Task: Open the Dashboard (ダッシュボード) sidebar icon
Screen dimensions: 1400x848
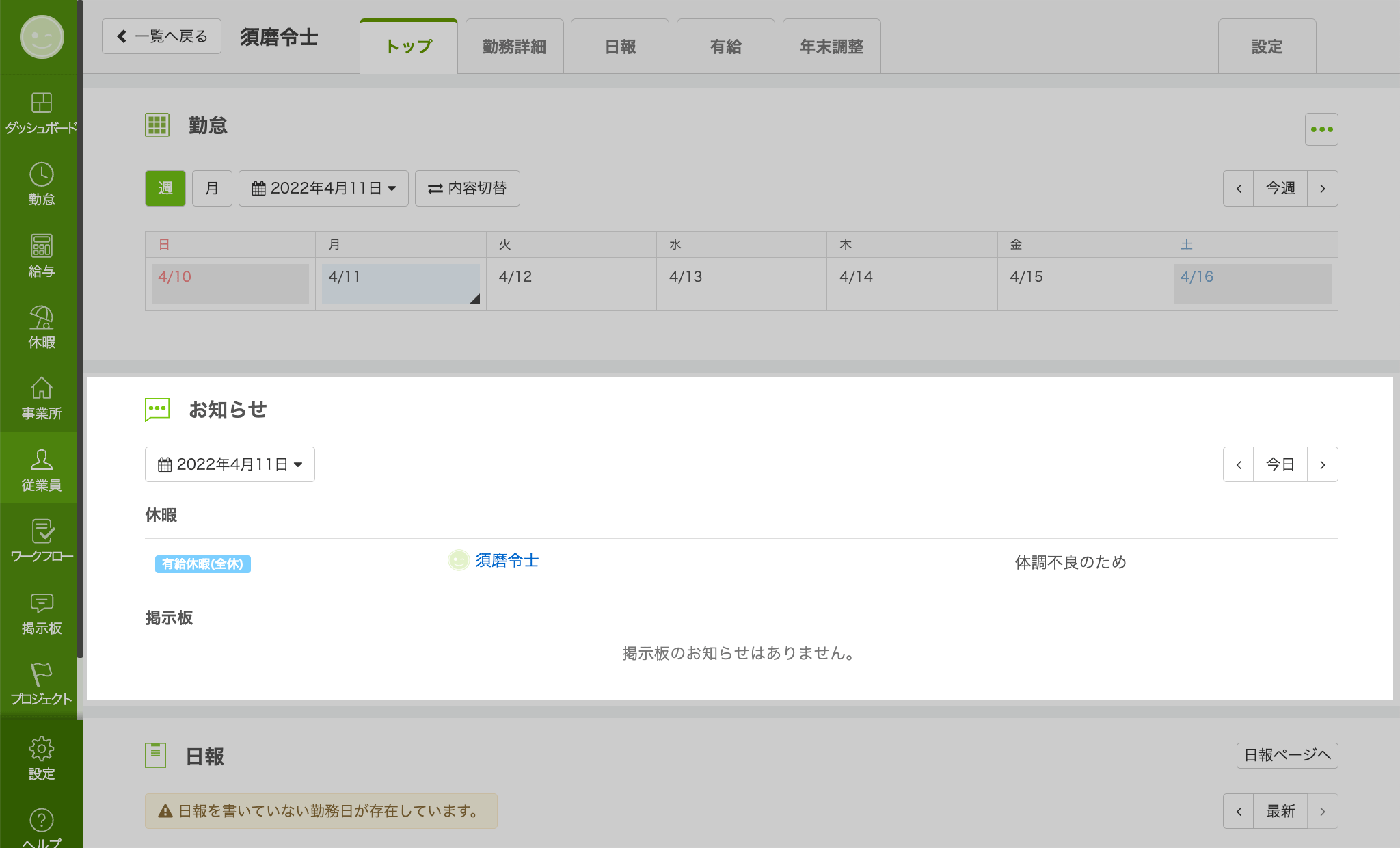Action: [x=41, y=113]
